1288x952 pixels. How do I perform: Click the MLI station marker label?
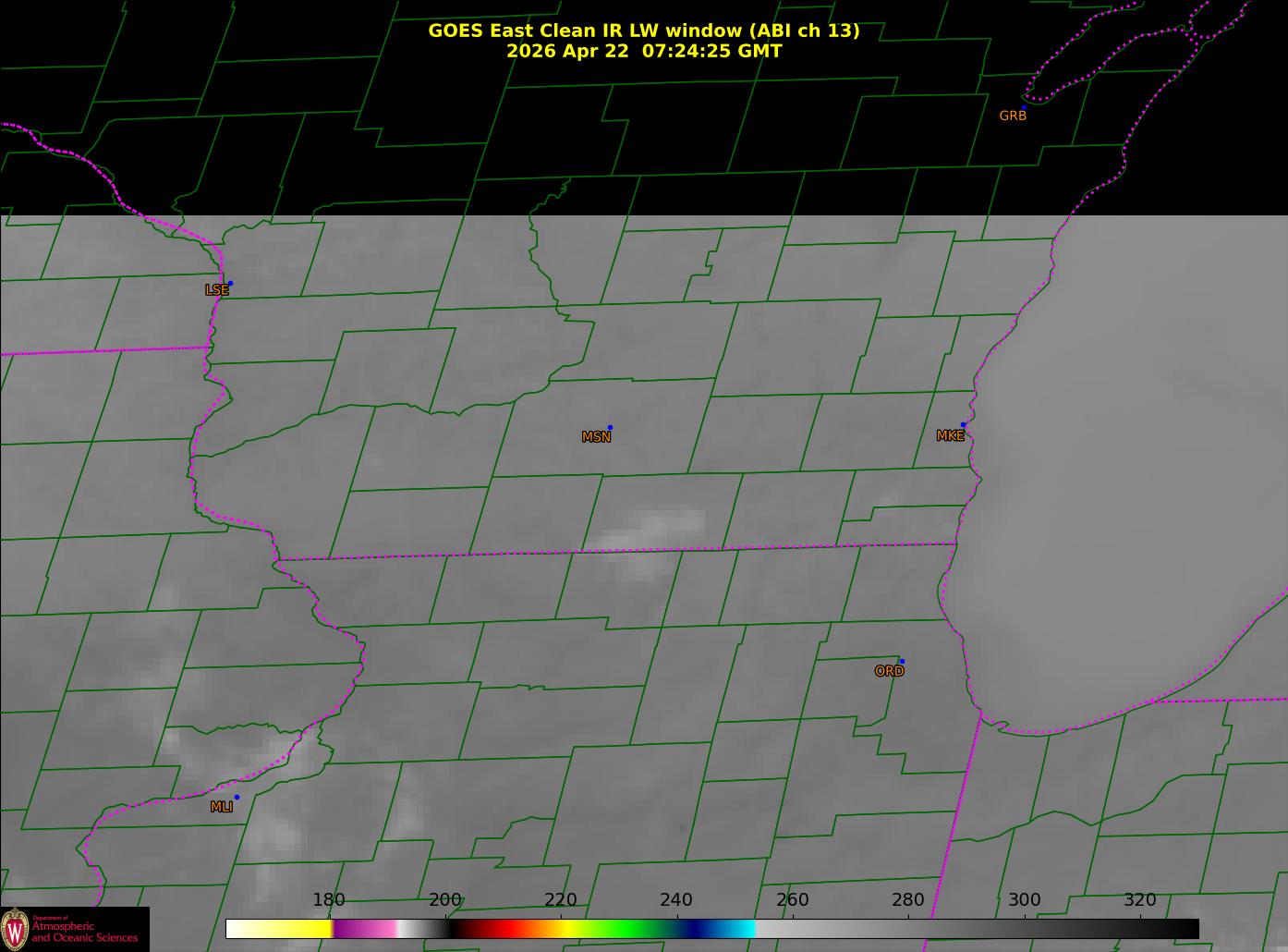pos(221,807)
